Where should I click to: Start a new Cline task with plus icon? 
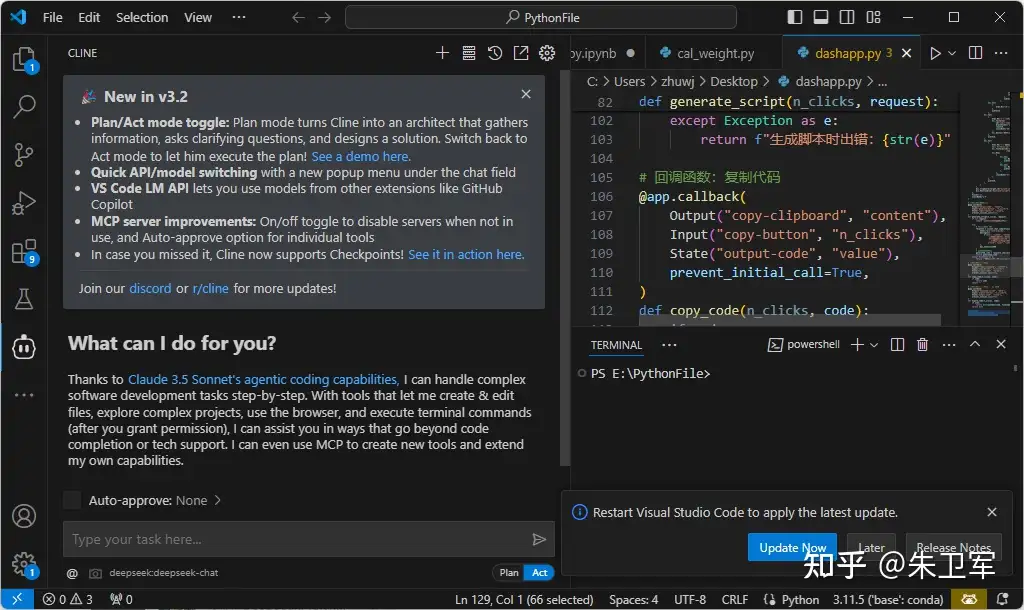[442, 53]
